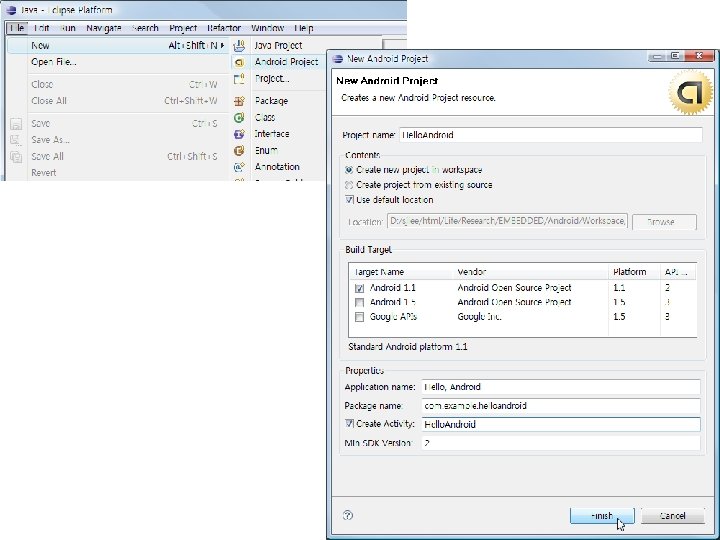Click the green Class icon
Image resolution: width=720 pixels, height=540 pixels.
[239, 118]
